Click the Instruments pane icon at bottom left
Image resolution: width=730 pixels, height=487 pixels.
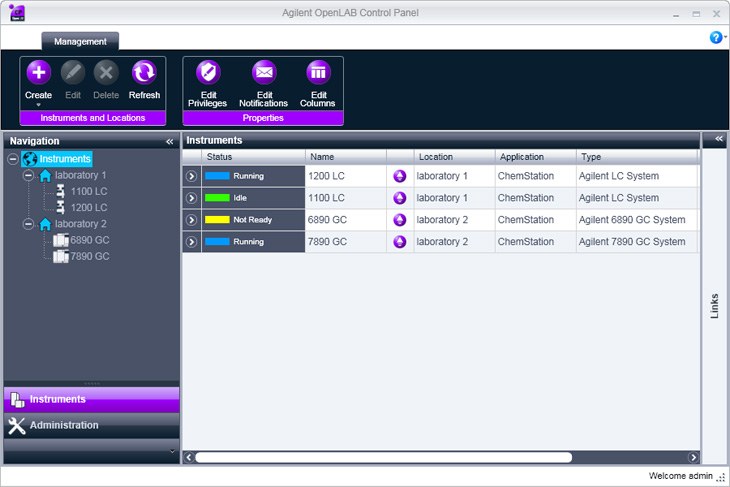click(17, 399)
